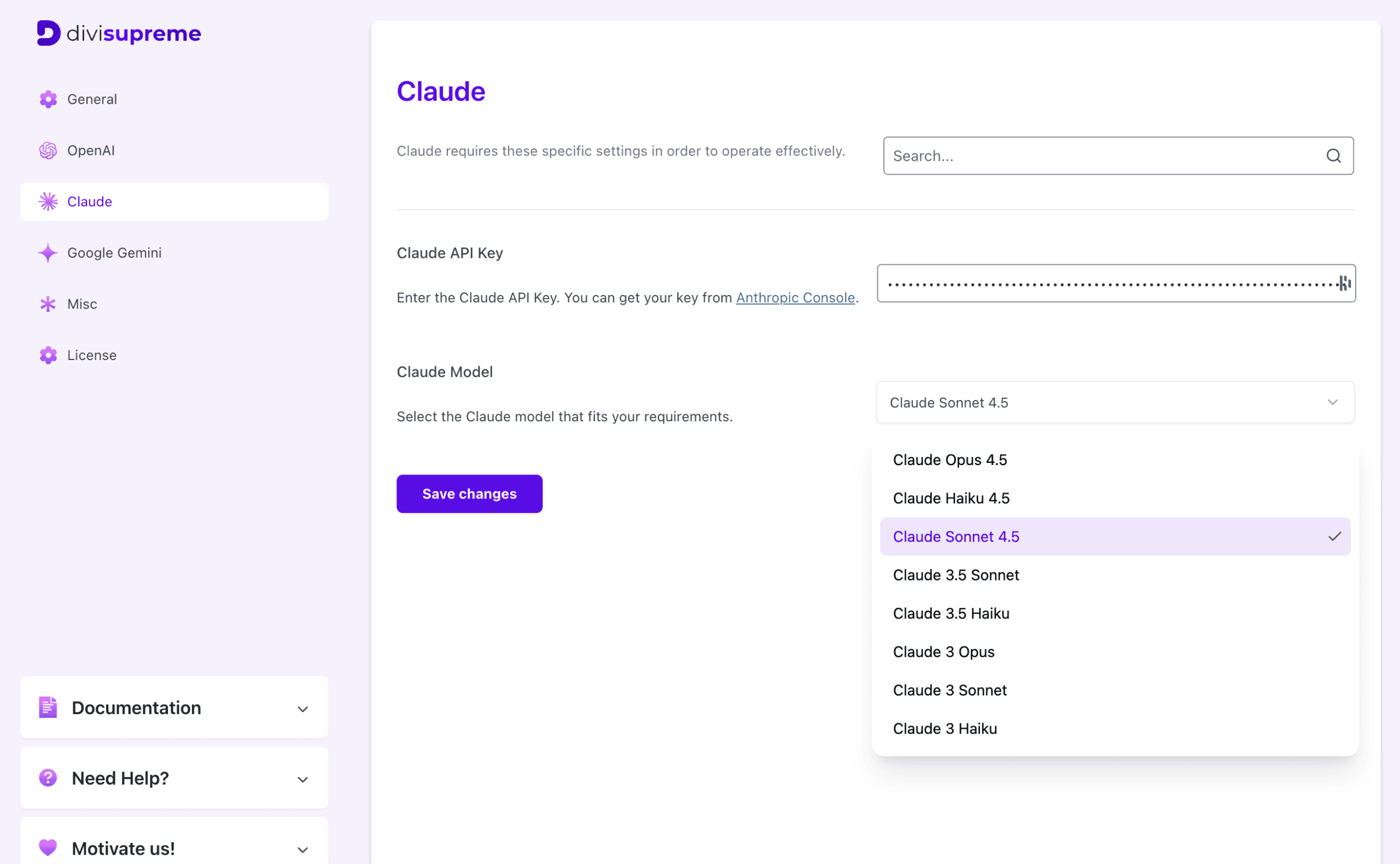This screenshot has height=864, width=1400.
Task: Click the divisupreme logo icon
Action: 49,33
